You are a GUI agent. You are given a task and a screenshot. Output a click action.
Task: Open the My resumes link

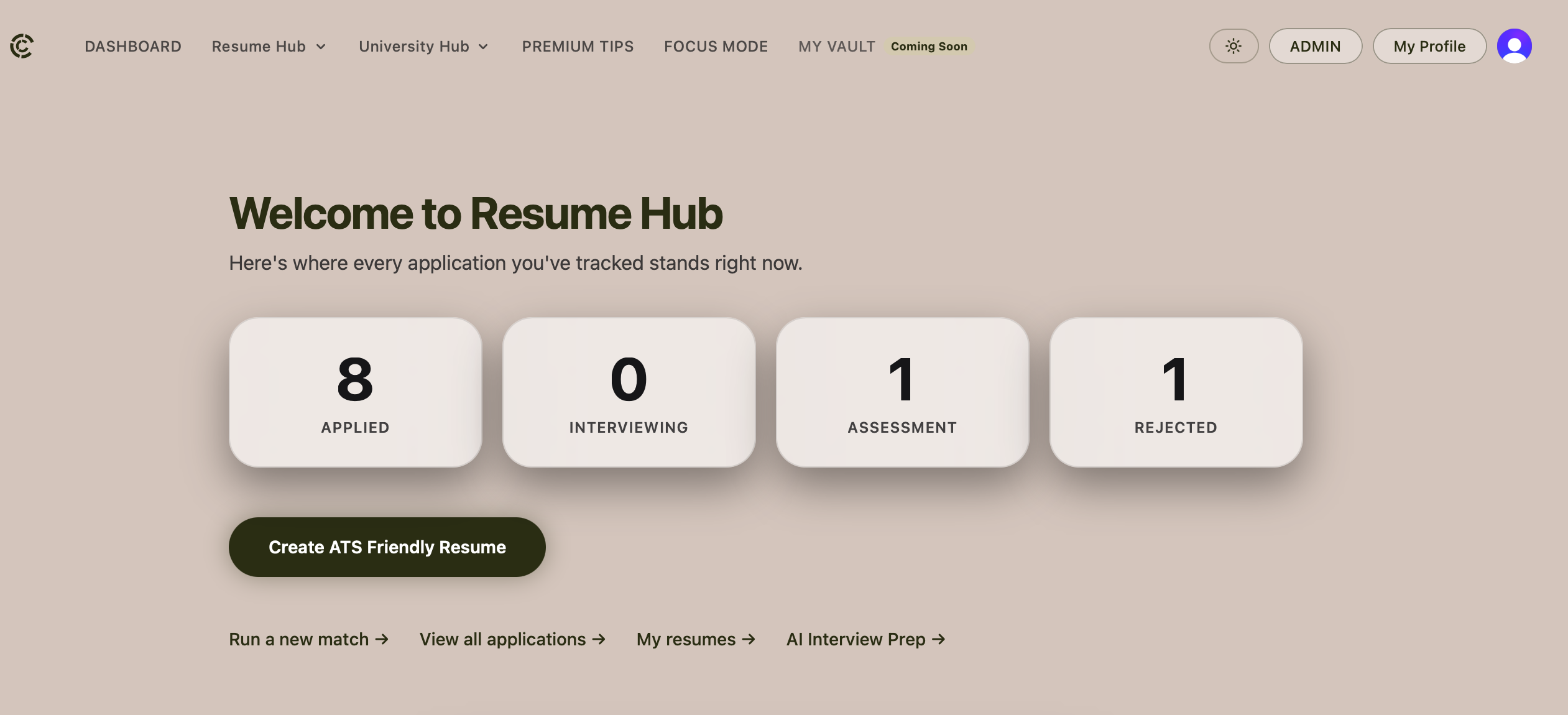[x=696, y=639]
